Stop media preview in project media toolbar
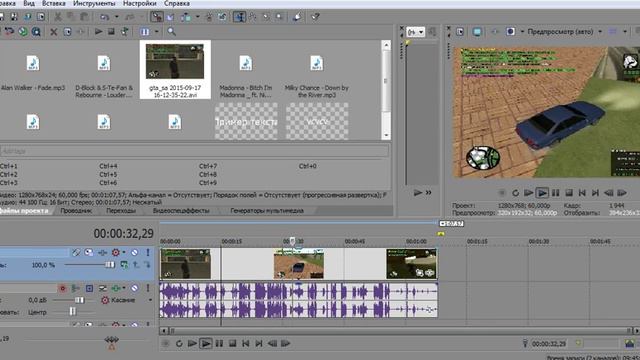Image resolution: width=640 pixels, height=360 pixels. click(111, 31)
